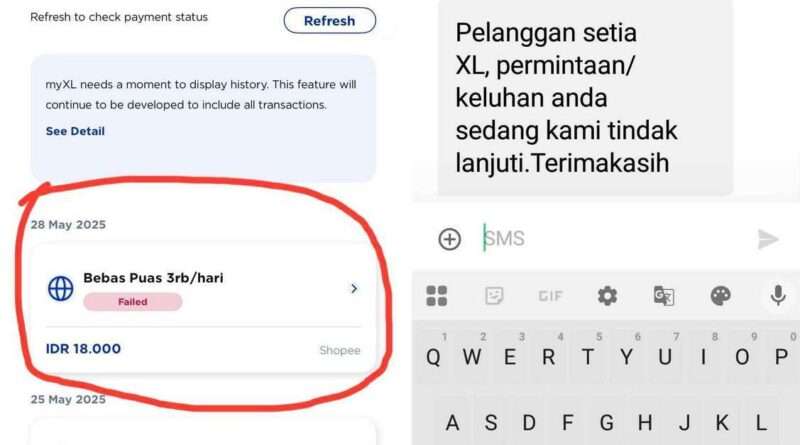The height and width of the screenshot is (445, 800).
Task: Tap the Failed status badge
Action: [133, 302]
